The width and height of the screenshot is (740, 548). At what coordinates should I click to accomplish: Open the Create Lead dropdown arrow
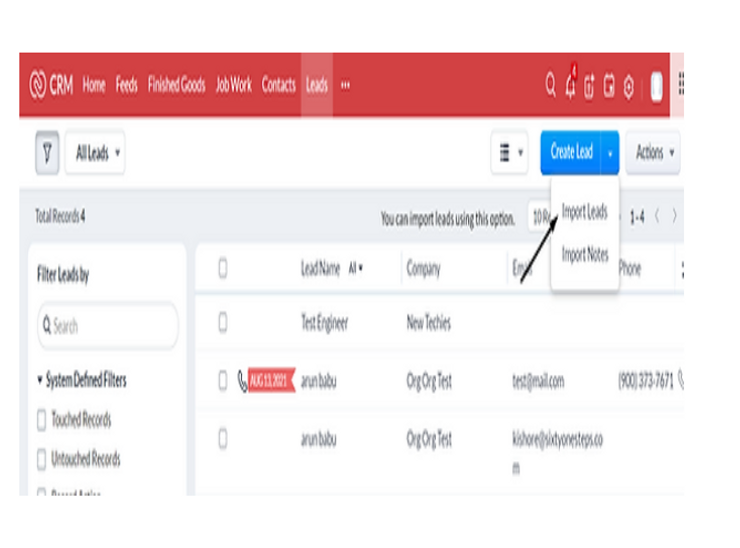point(610,153)
